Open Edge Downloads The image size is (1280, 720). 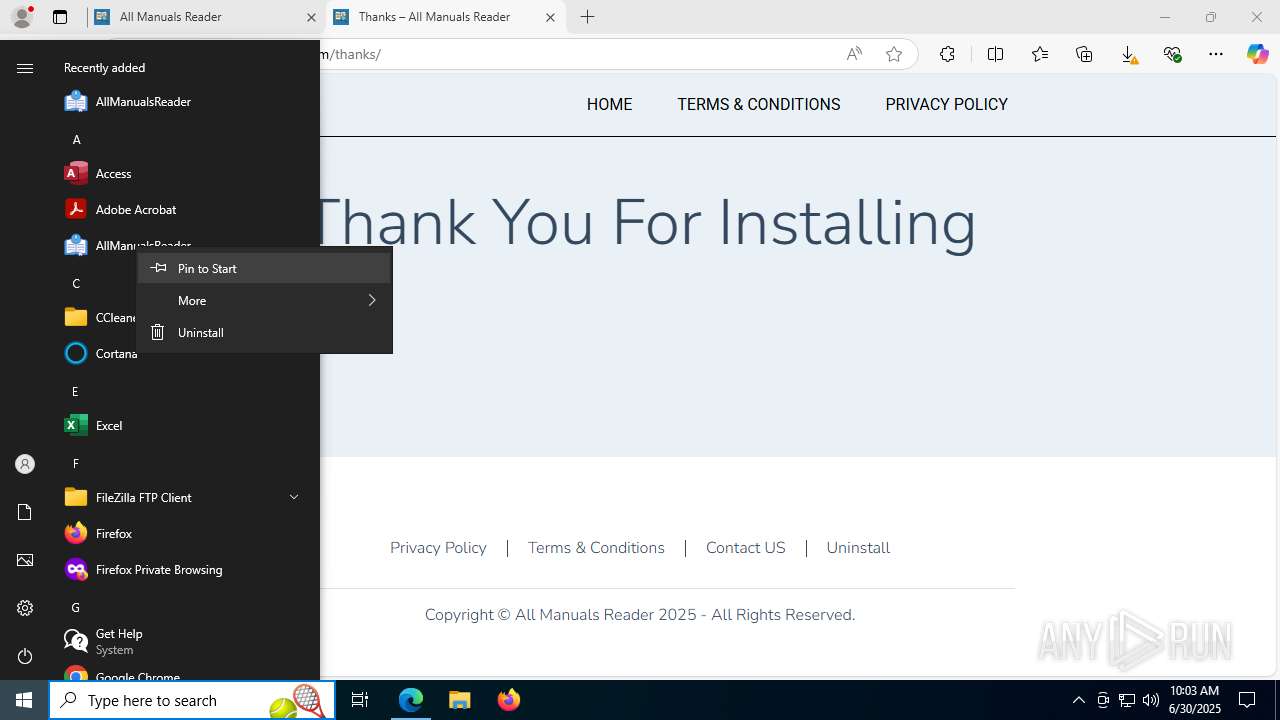1128,54
